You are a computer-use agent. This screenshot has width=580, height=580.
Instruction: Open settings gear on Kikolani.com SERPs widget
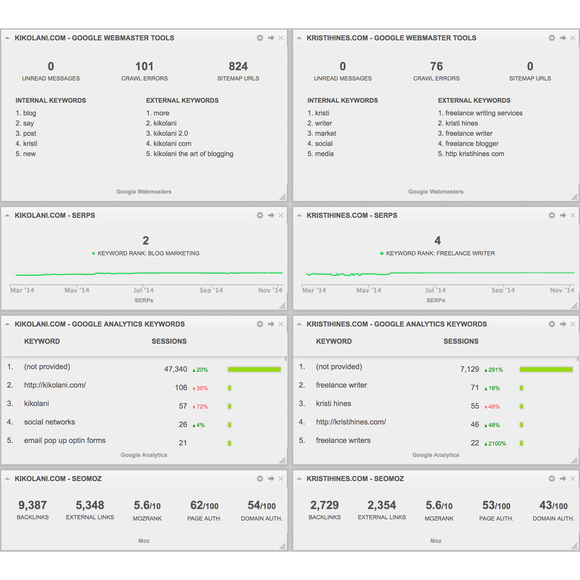click(260, 215)
